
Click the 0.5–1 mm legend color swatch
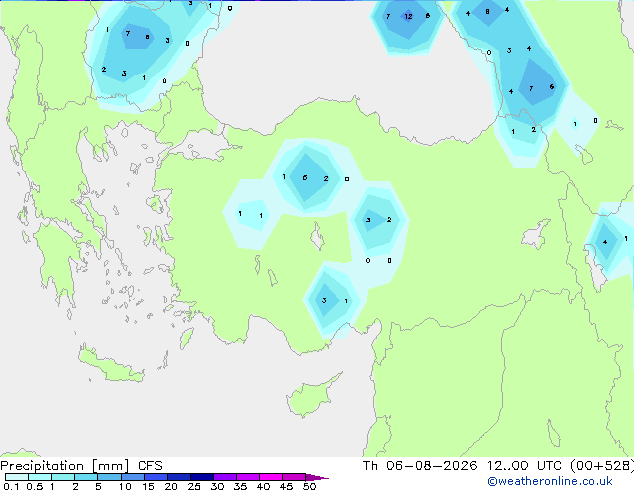click(x=40, y=477)
